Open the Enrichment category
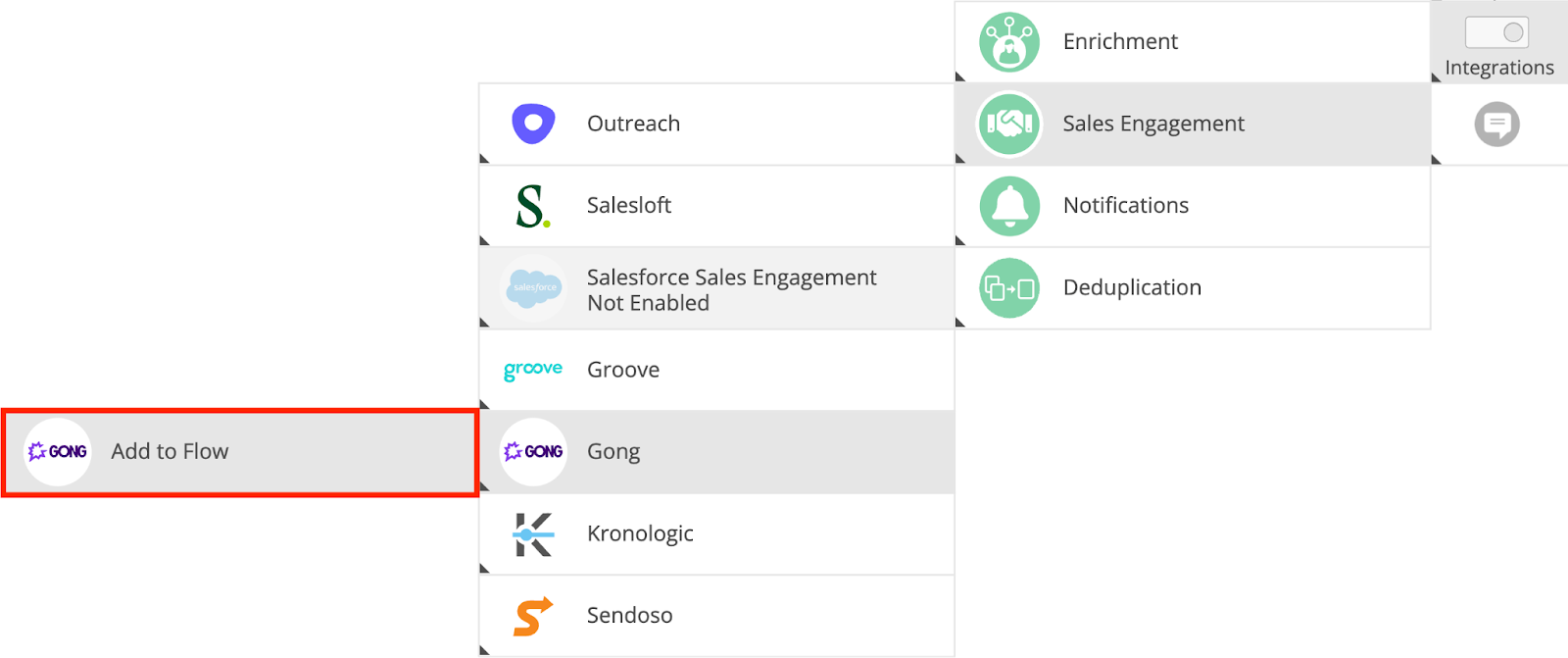The height and width of the screenshot is (658, 1568). (1193, 42)
